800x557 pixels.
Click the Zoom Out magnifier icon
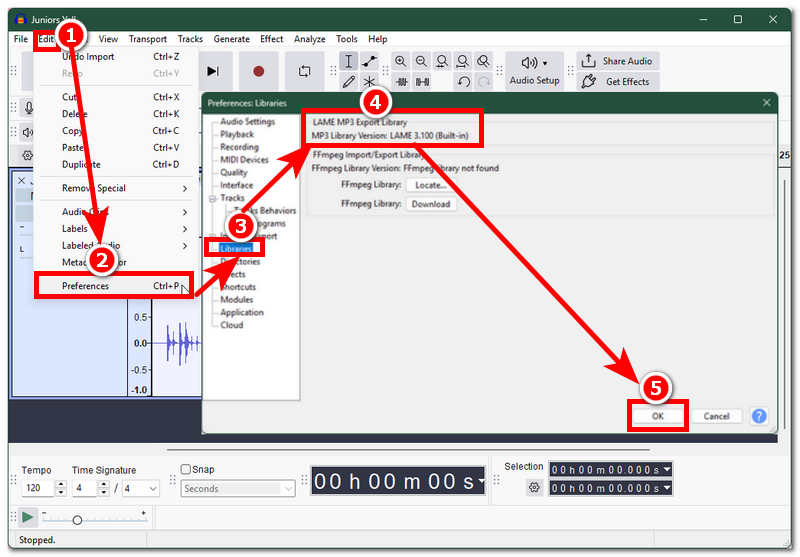tap(421, 62)
